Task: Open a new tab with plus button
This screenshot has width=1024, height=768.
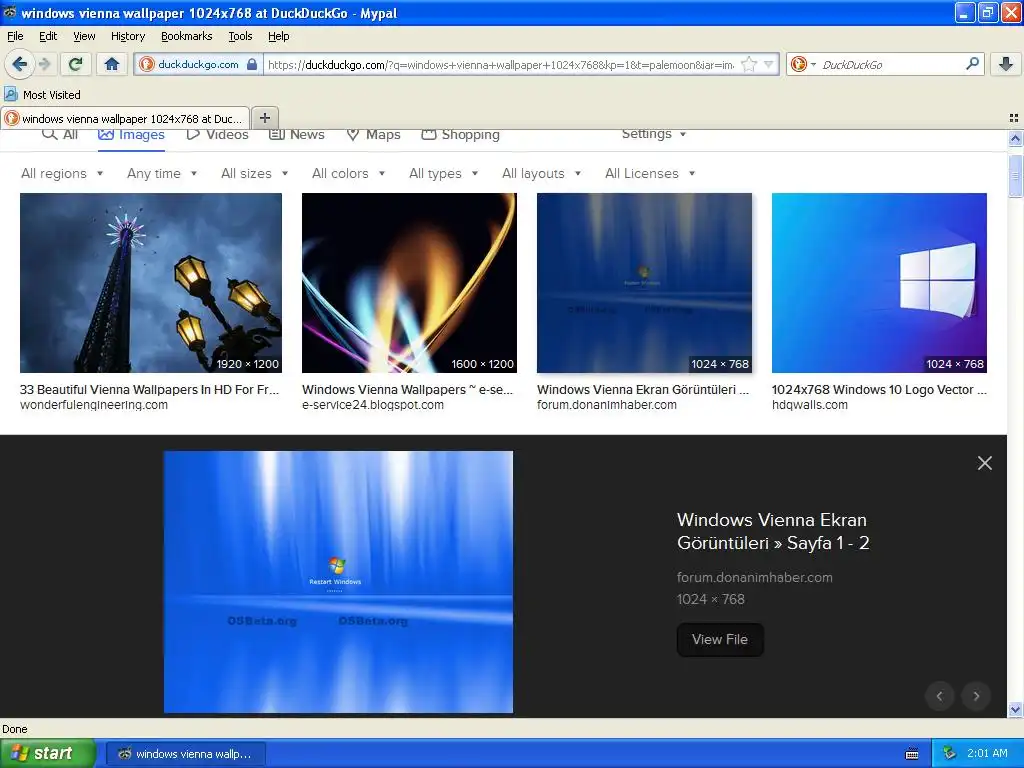Action: click(x=264, y=118)
